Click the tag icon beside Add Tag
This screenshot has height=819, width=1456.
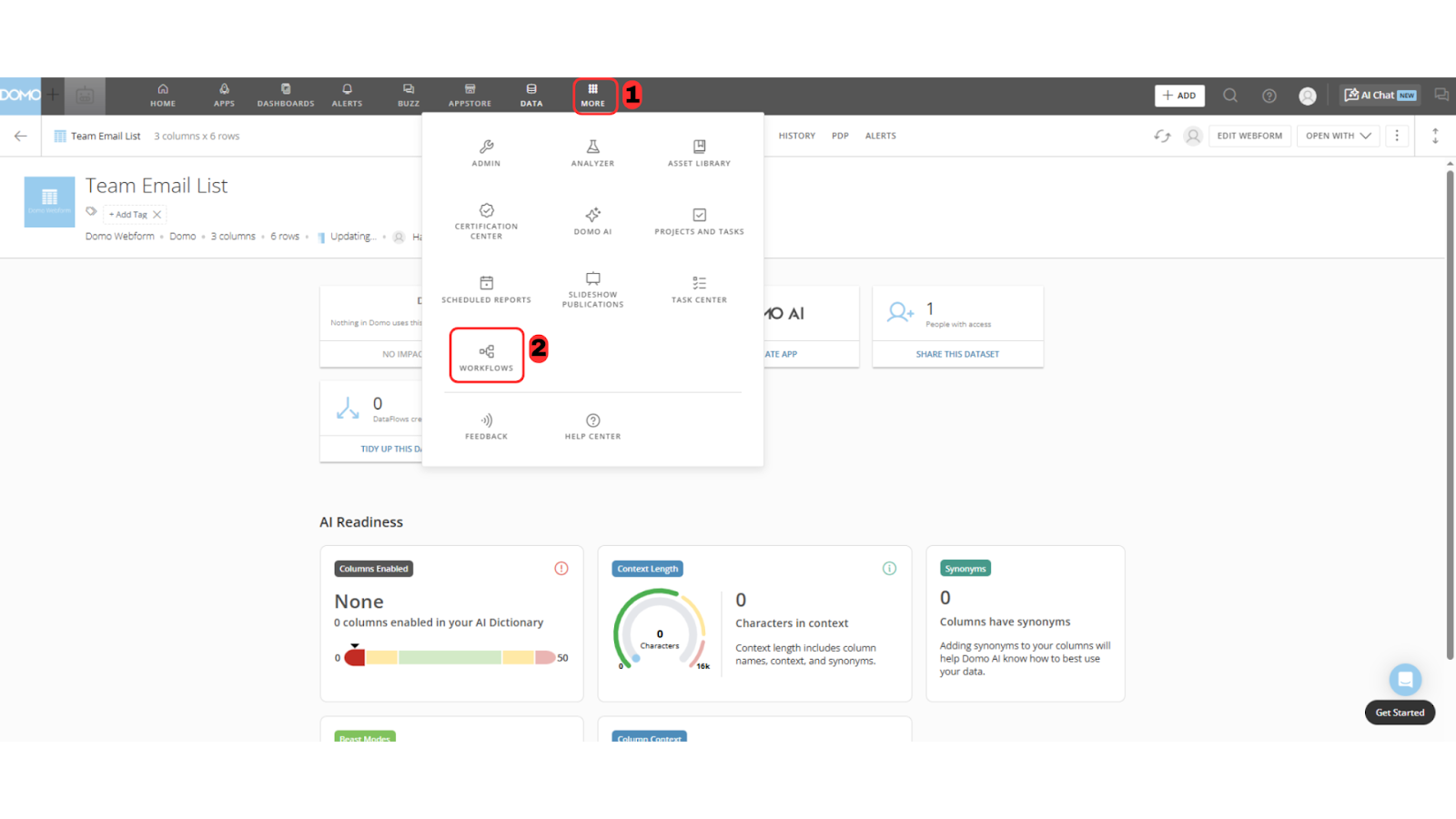pyautogui.click(x=91, y=211)
